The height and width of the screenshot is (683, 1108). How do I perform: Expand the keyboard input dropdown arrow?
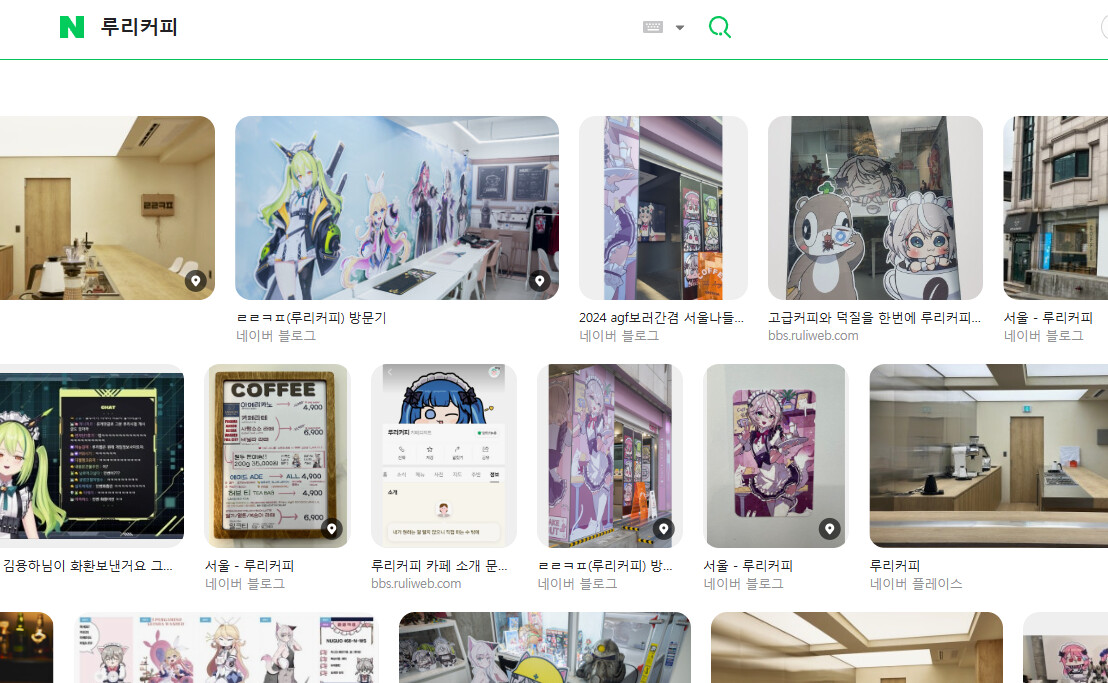[x=680, y=28]
